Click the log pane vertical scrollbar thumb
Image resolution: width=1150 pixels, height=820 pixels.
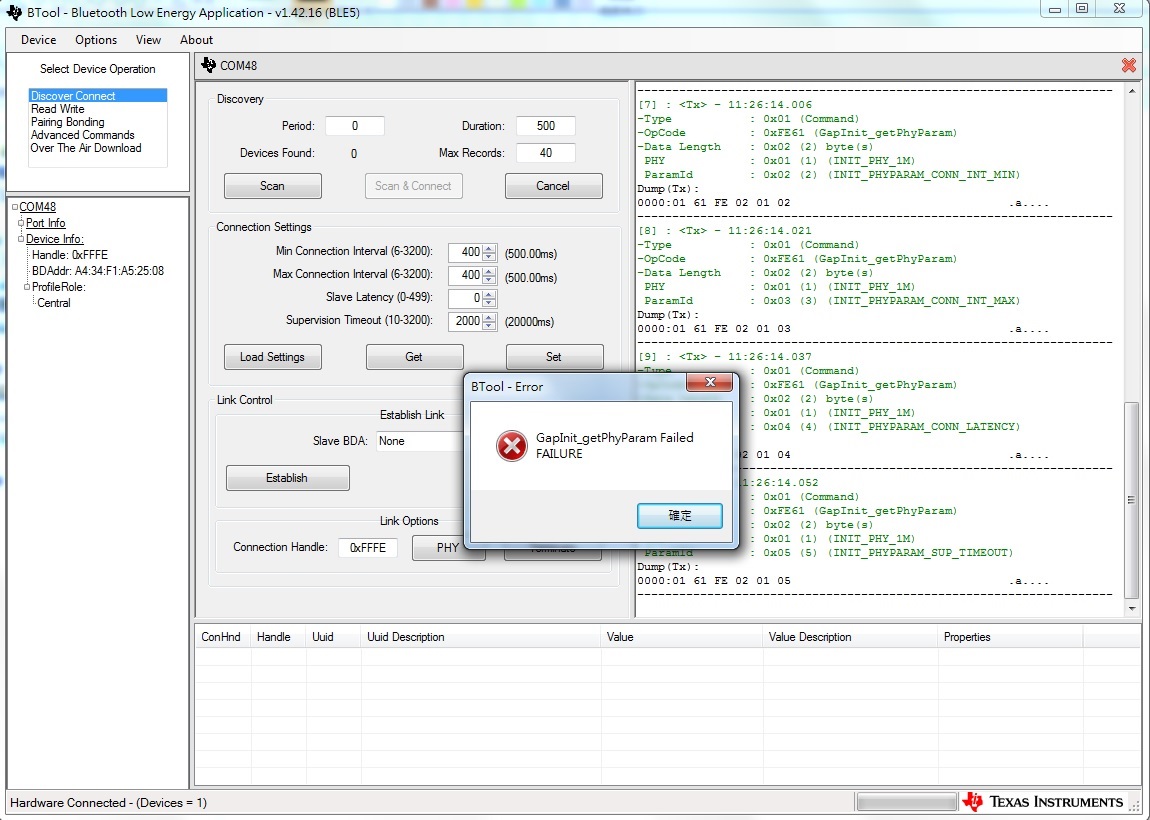point(1132,499)
